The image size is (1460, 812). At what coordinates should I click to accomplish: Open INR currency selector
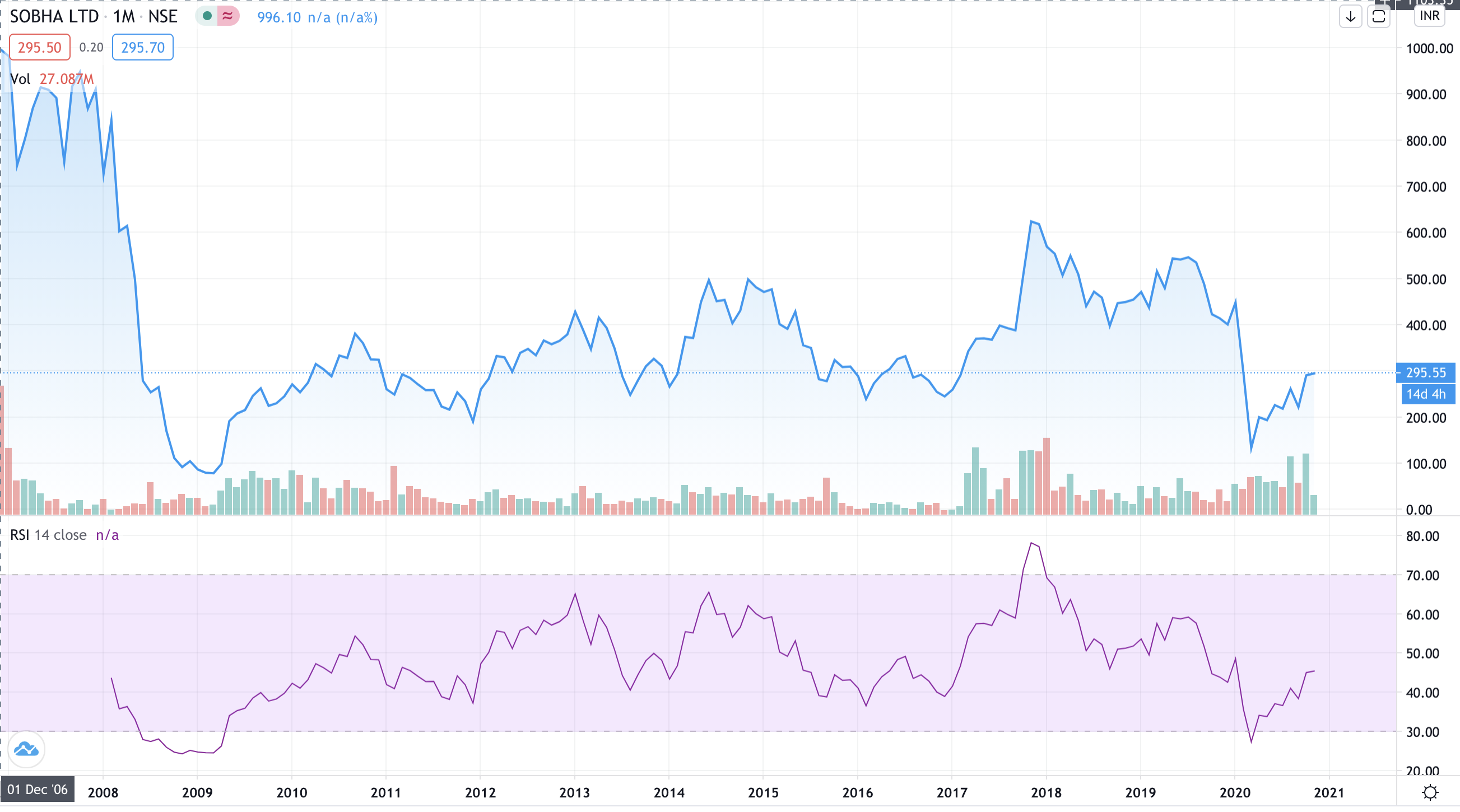point(1429,16)
